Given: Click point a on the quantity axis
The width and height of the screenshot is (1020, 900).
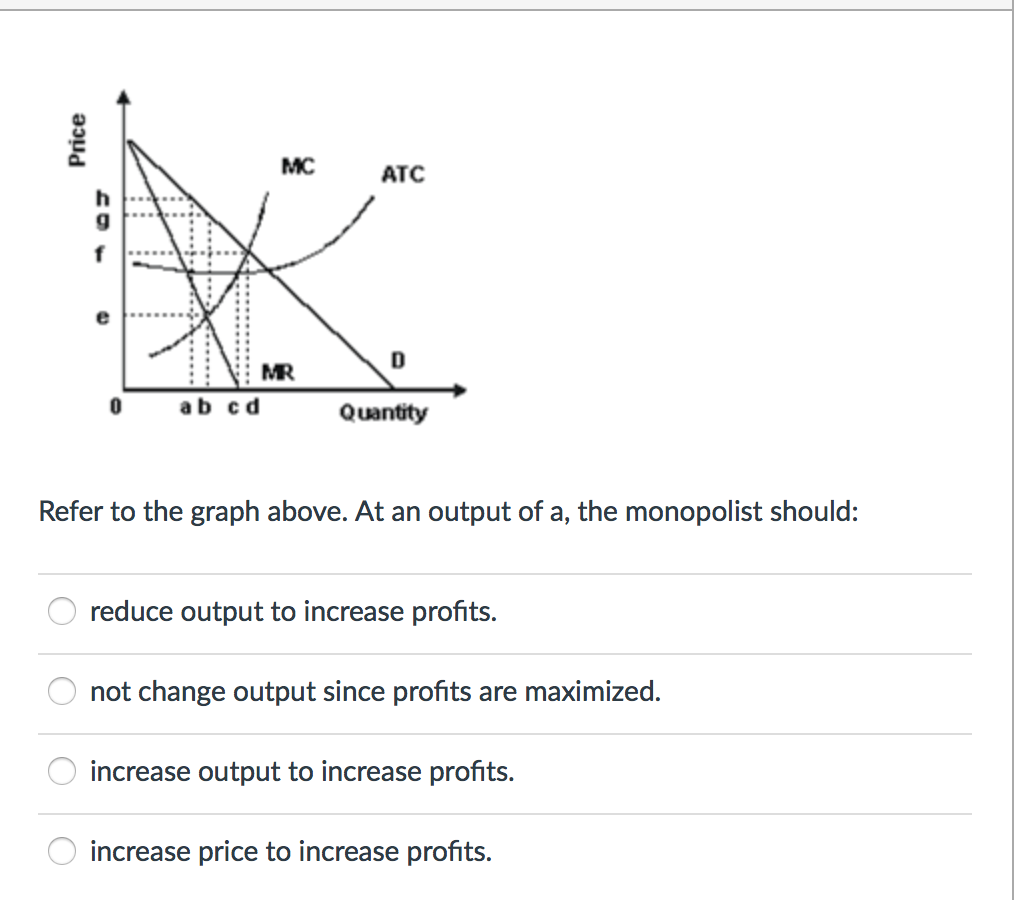Looking at the screenshot, I should [x=186, y=406].
